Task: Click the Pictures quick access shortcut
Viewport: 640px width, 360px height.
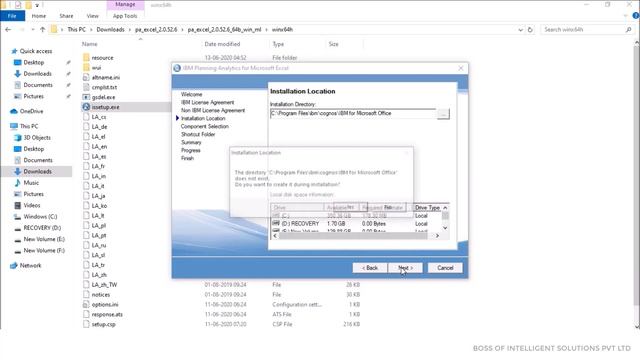Action: click(33, 96)
